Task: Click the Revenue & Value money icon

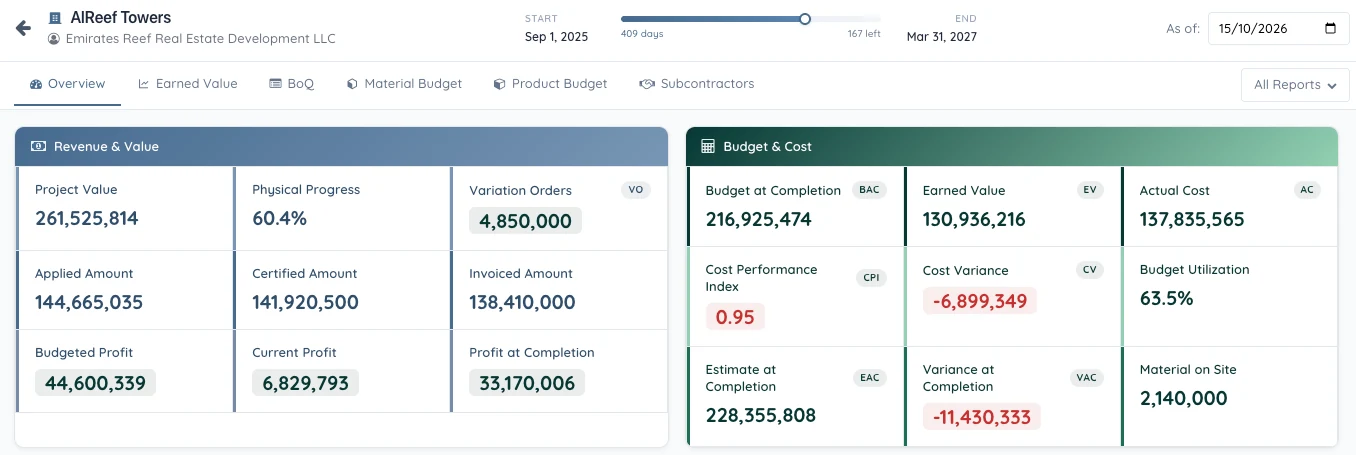Action: tap(39, 146)
